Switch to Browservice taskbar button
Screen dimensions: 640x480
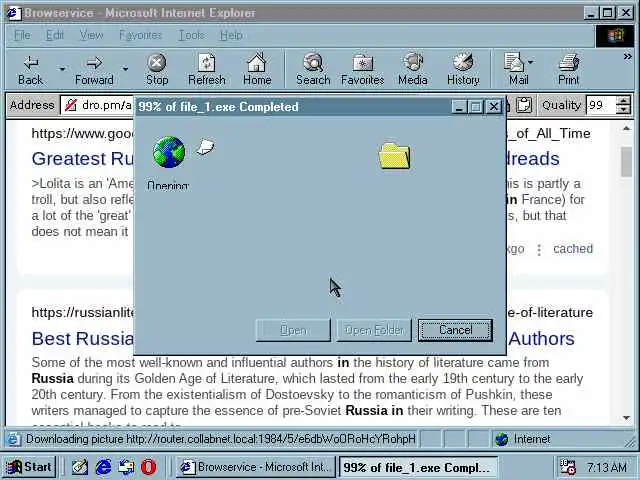click(x=256, y=467)
